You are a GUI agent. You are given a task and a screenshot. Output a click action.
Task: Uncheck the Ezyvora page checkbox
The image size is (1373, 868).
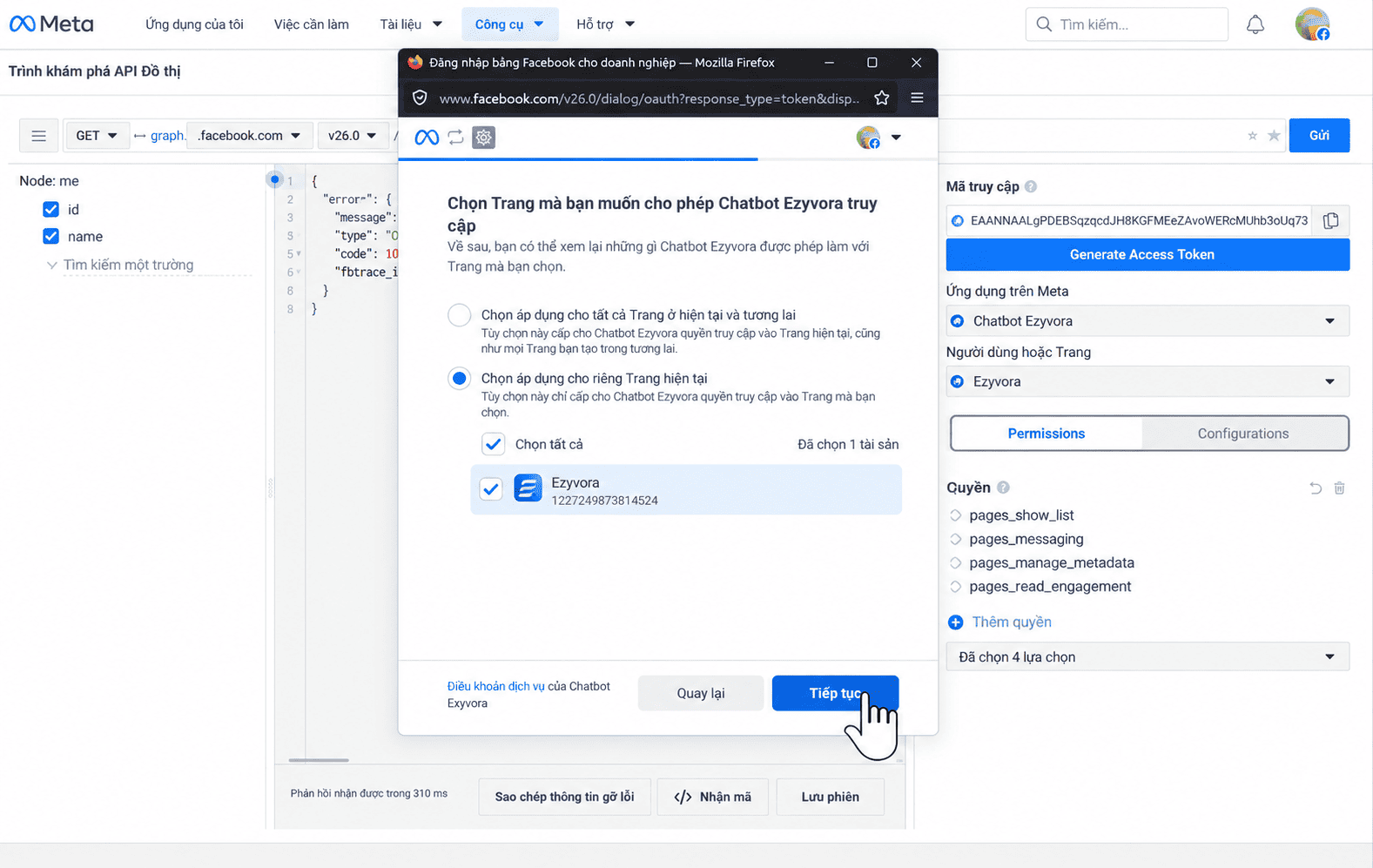click(491, 488)
